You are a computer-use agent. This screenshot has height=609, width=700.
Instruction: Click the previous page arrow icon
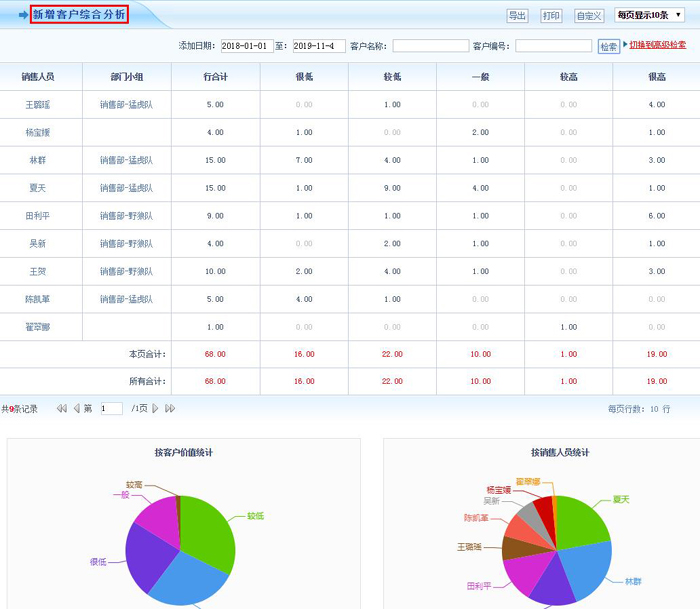pos(75,409)
